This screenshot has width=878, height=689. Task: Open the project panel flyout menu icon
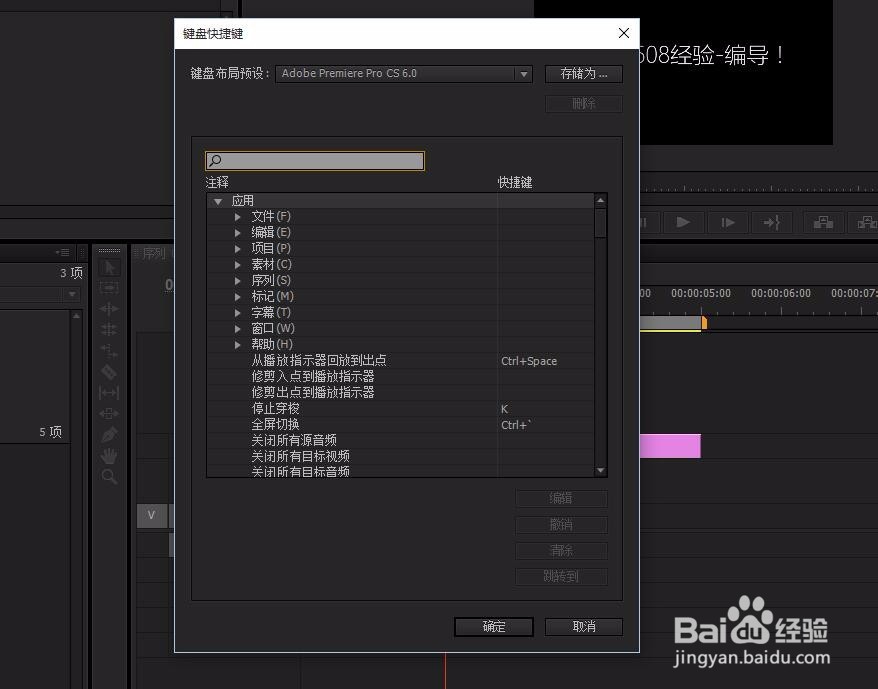63,253
